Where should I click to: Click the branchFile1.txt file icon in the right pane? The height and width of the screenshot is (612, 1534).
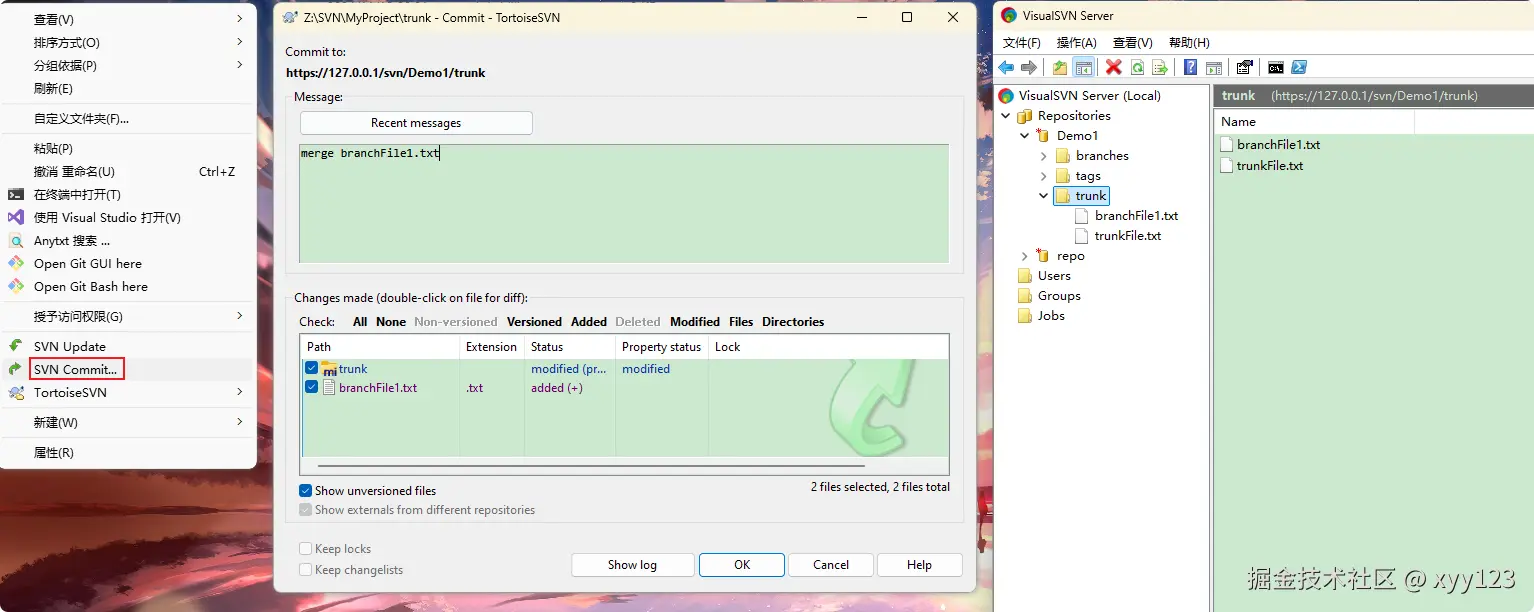(x=1227, y=145)
